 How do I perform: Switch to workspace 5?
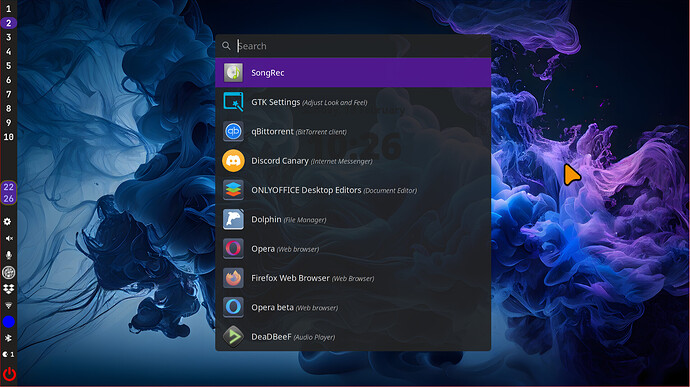click(8, 66)
